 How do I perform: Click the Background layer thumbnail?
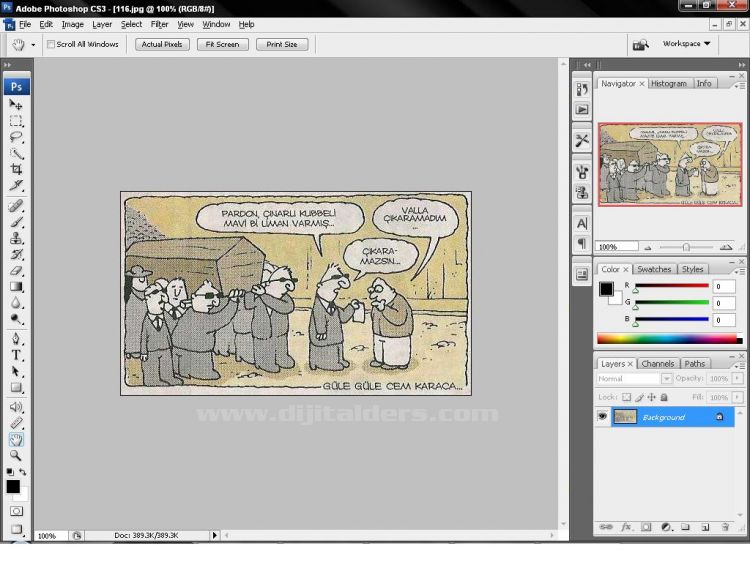625,417
